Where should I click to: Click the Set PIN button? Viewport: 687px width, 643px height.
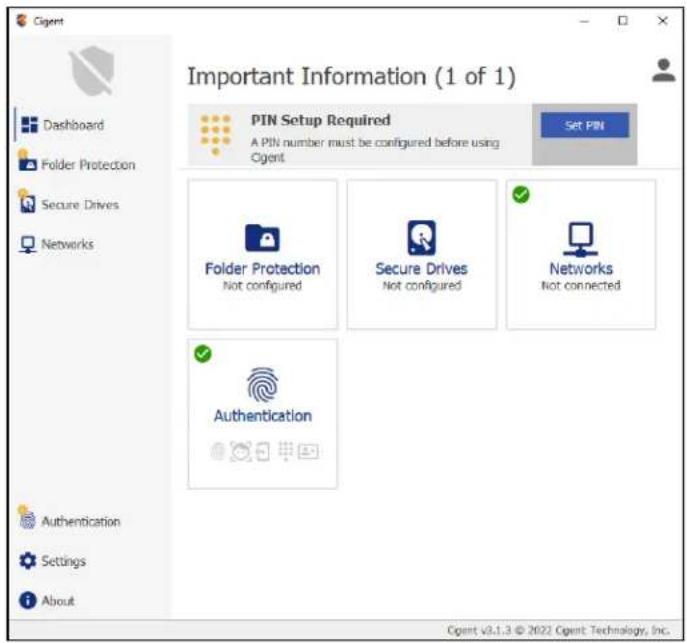coord(584,125)
